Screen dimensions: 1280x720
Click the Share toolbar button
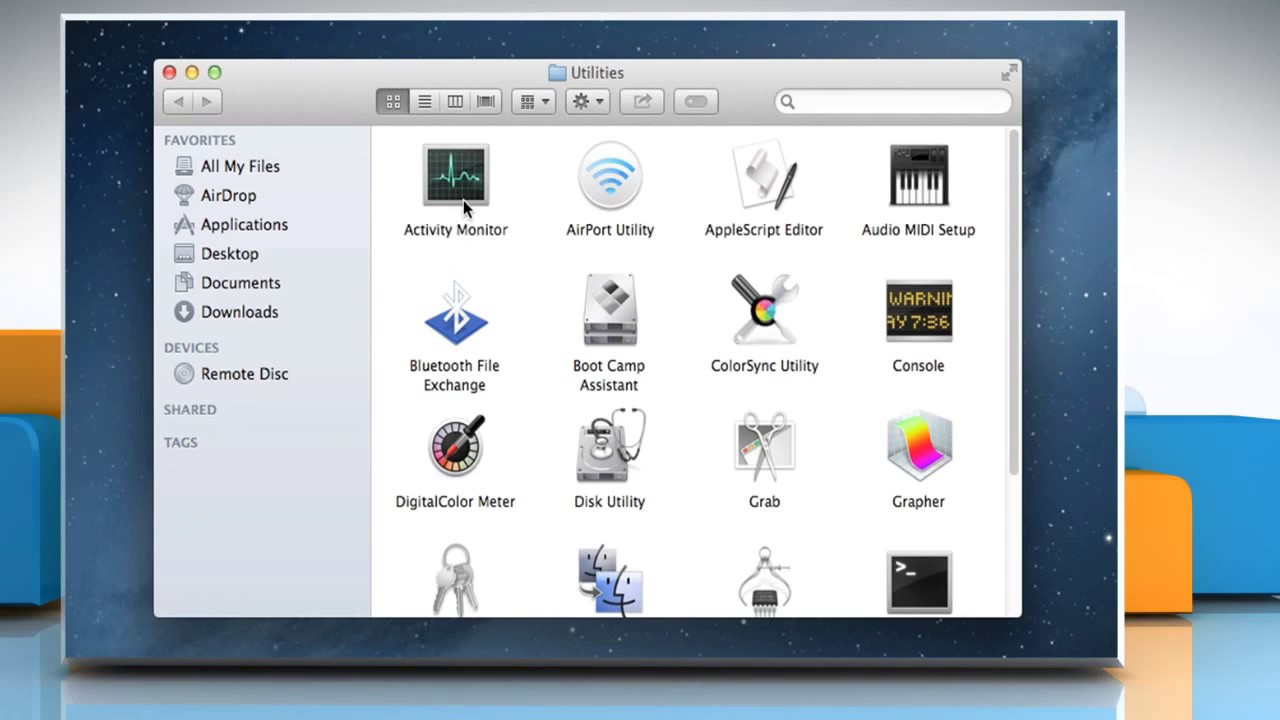[x=642, y=101]
